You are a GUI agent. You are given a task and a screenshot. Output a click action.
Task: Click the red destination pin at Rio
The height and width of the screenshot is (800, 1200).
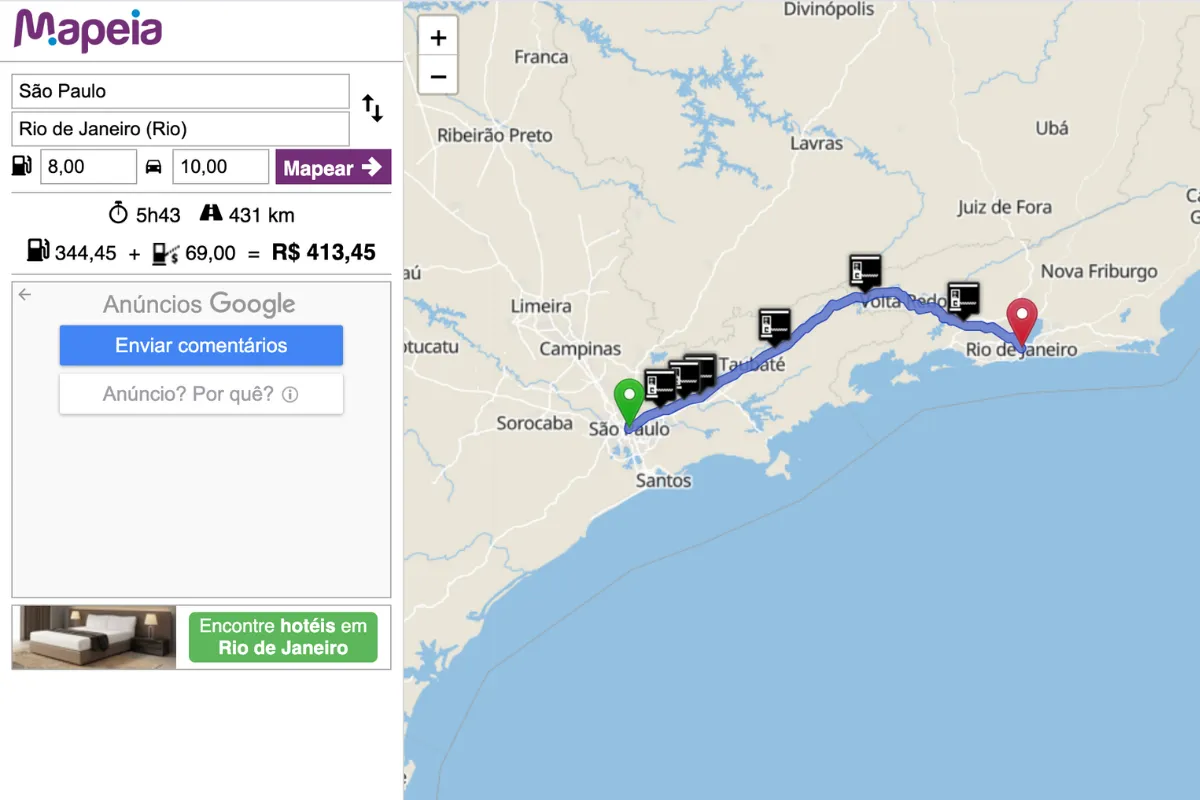[1022, 322]
